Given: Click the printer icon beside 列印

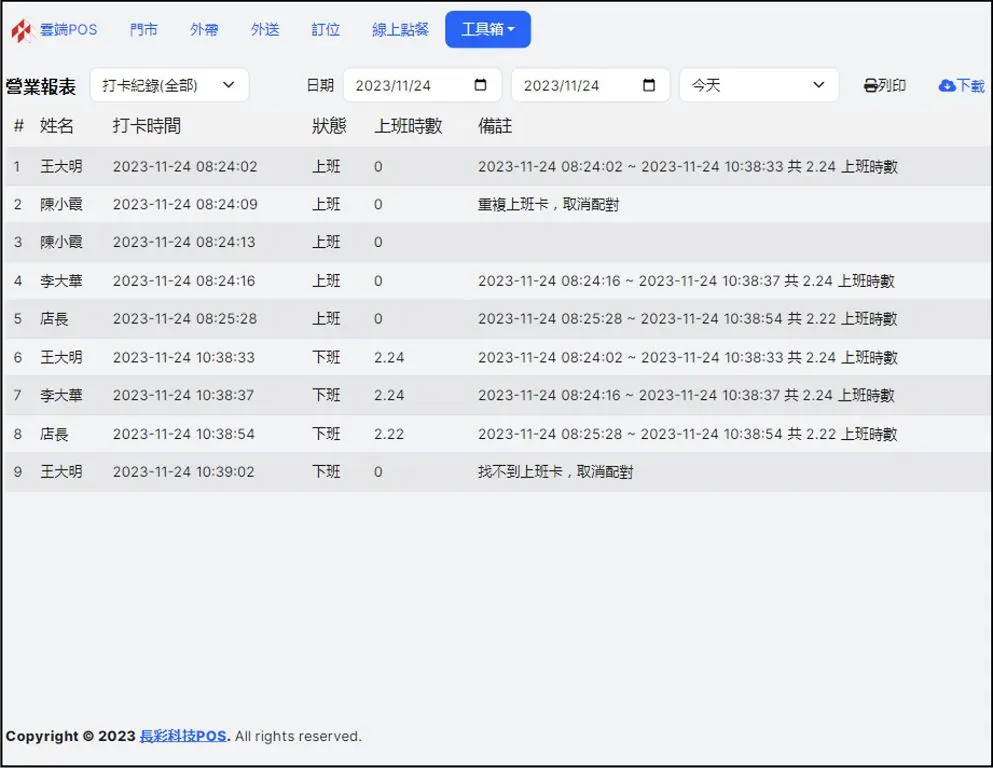Looking at the screenshot, I should point(869,85).
